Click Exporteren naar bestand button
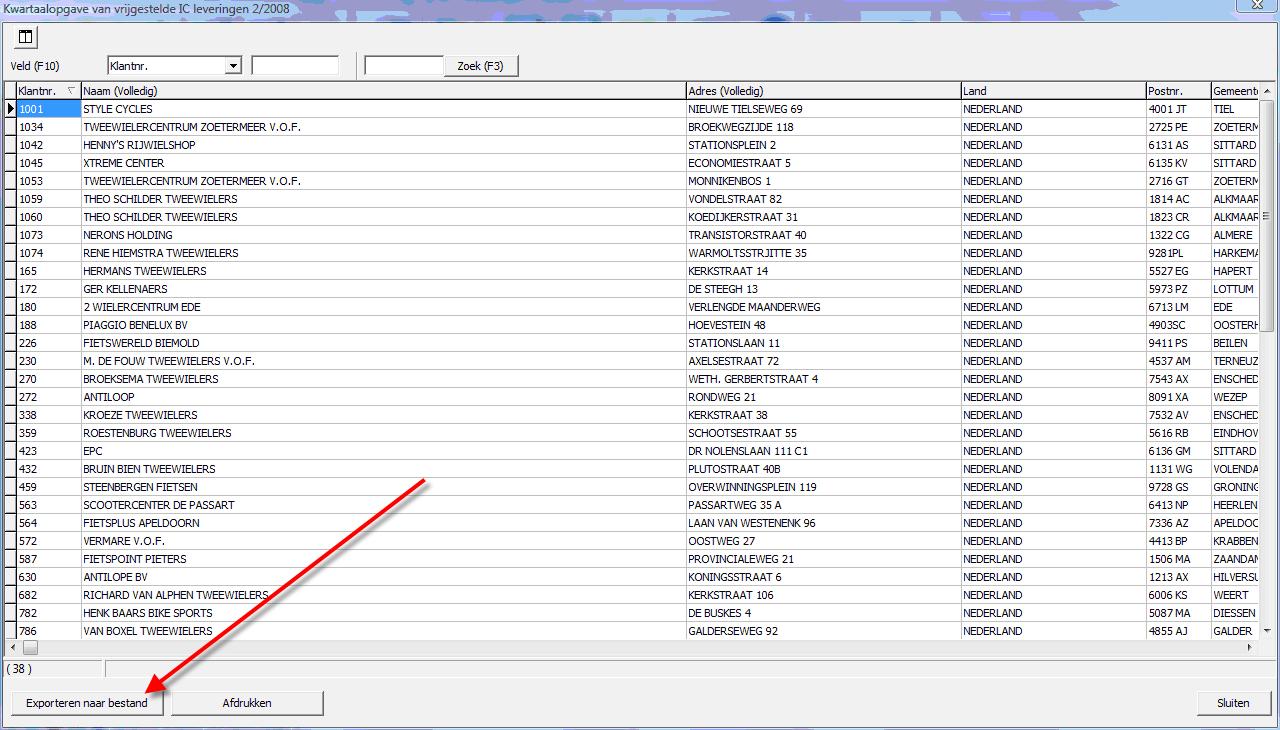Screen dimensions: 1280x730 87,703
